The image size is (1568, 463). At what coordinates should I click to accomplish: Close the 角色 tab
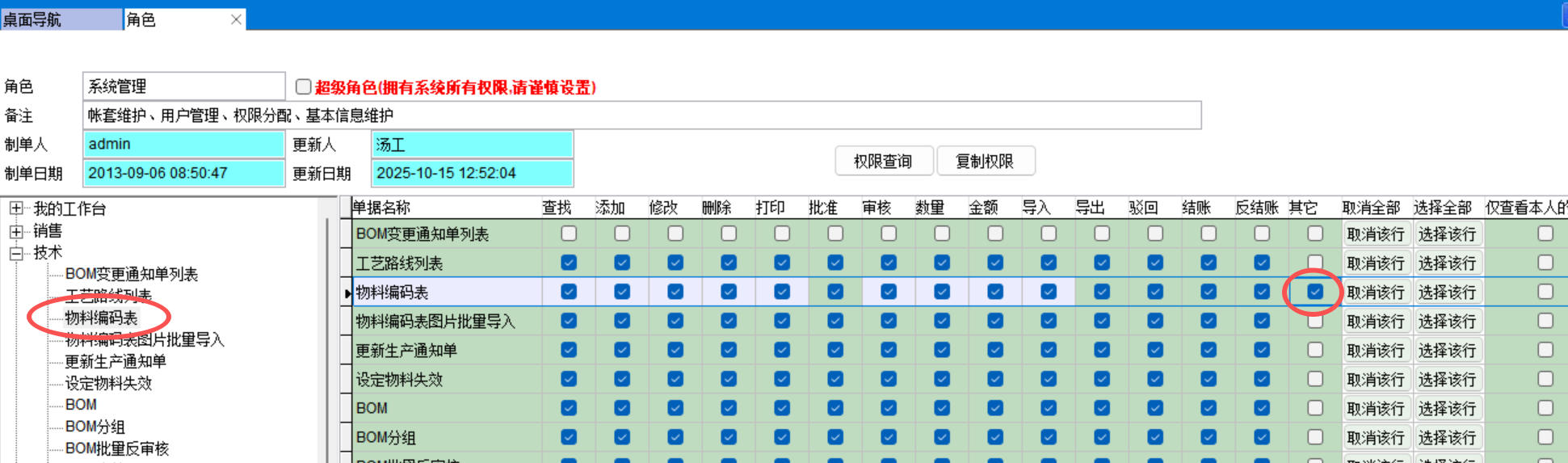pos(236,19)
